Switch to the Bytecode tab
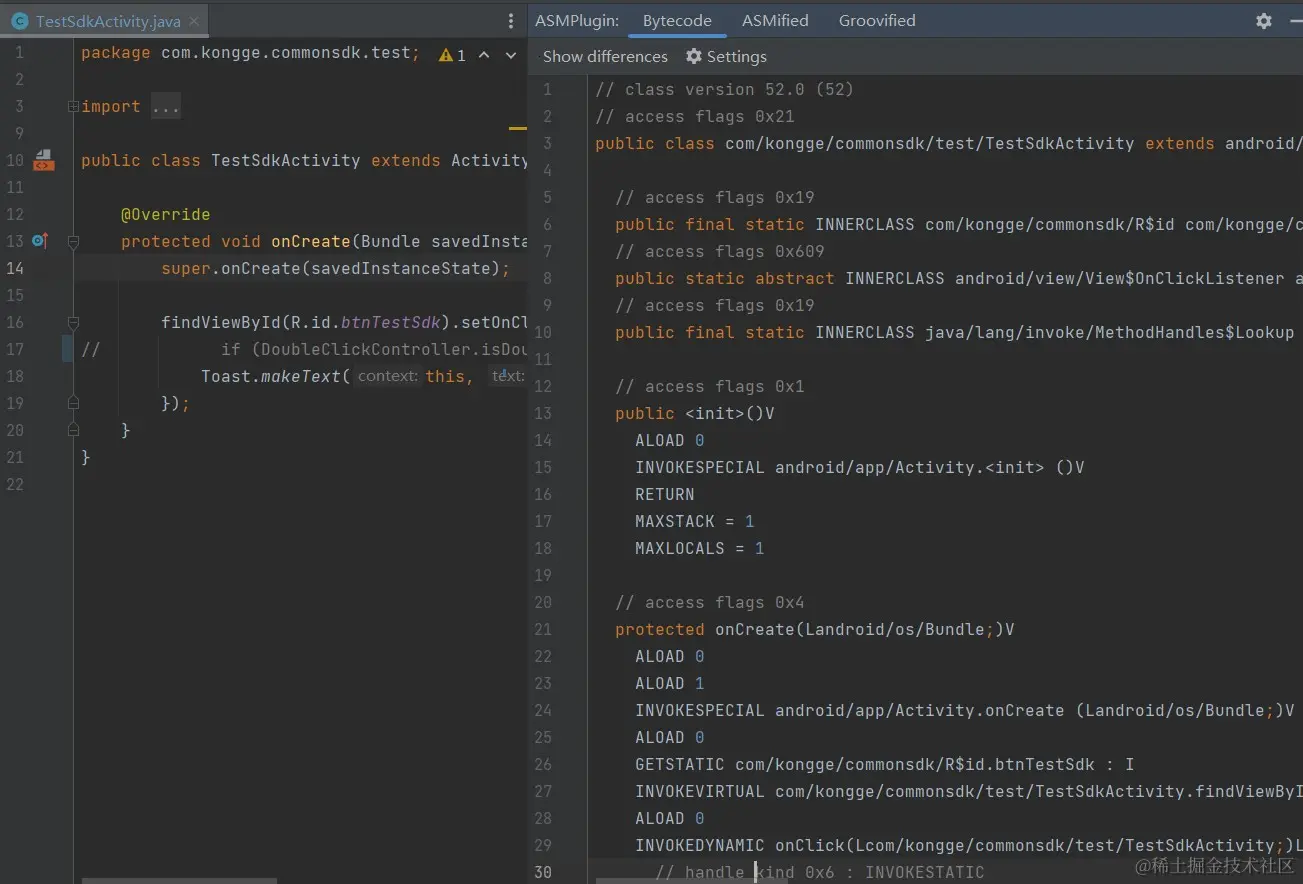The width and height of the screenshot is (1303, 884). (x=677, y=21)
